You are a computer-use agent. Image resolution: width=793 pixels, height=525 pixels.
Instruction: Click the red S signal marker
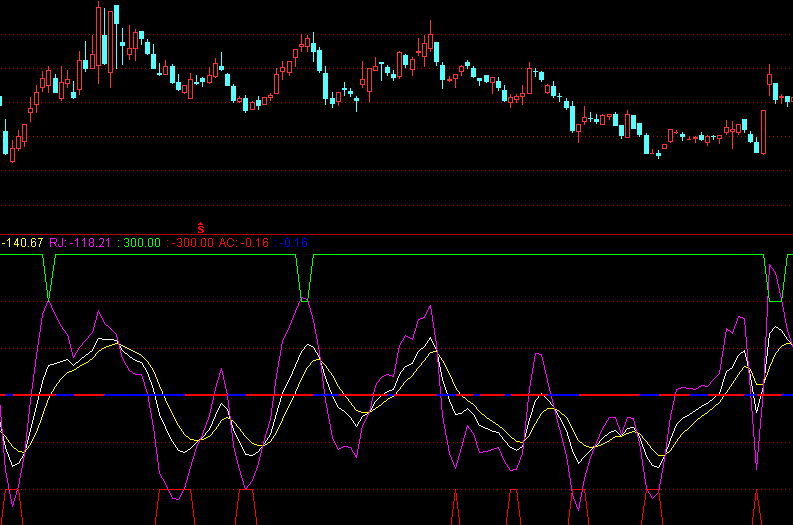201,228
